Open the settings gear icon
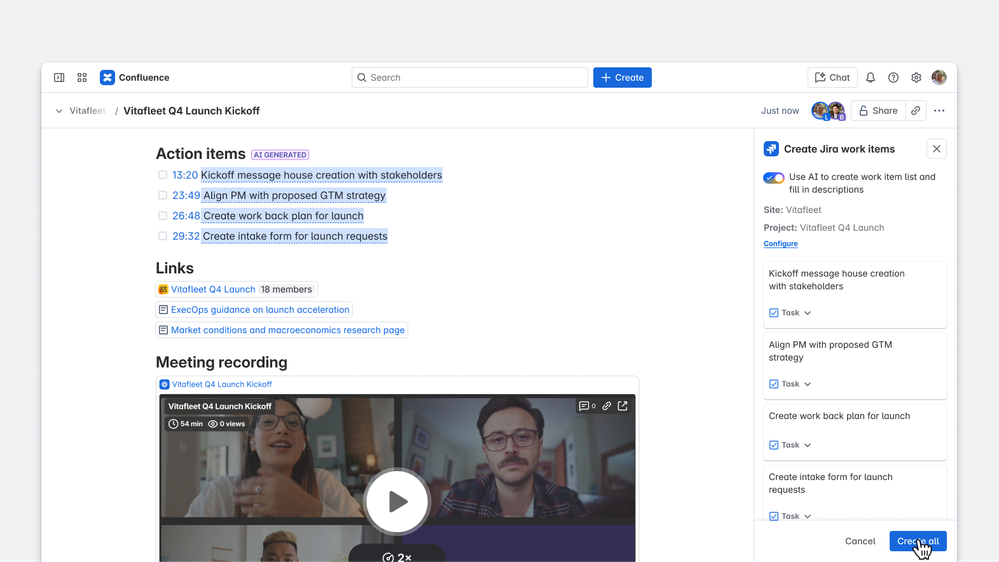Viewport: 999px width, 562px height. click(916, 78)
